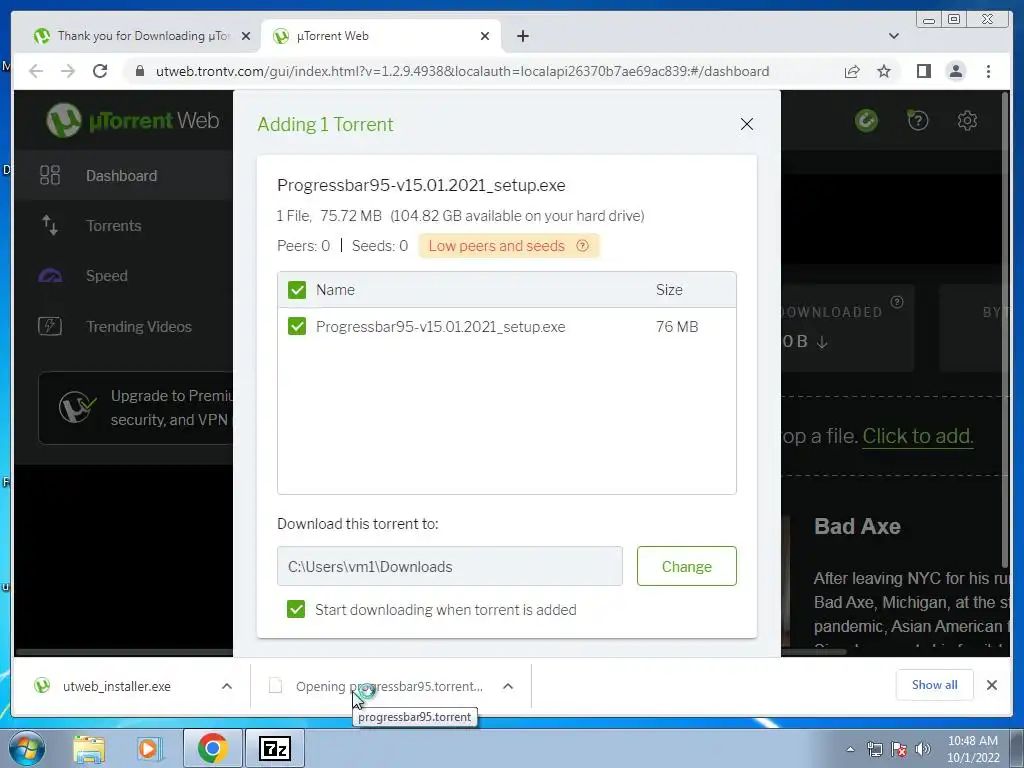
Task: Open Speed in the sidebar
Action: pyautogui.click(x=123, y=276)
